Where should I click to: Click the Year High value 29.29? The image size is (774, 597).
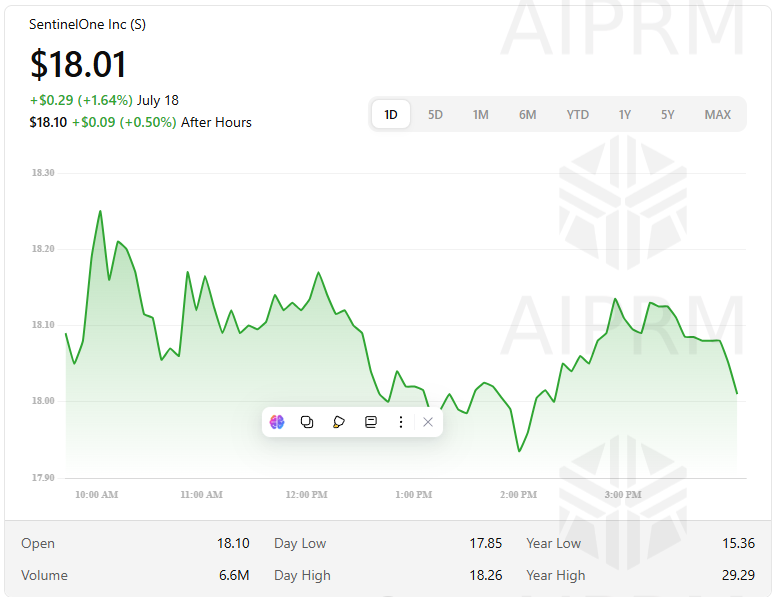pos(738,575)
